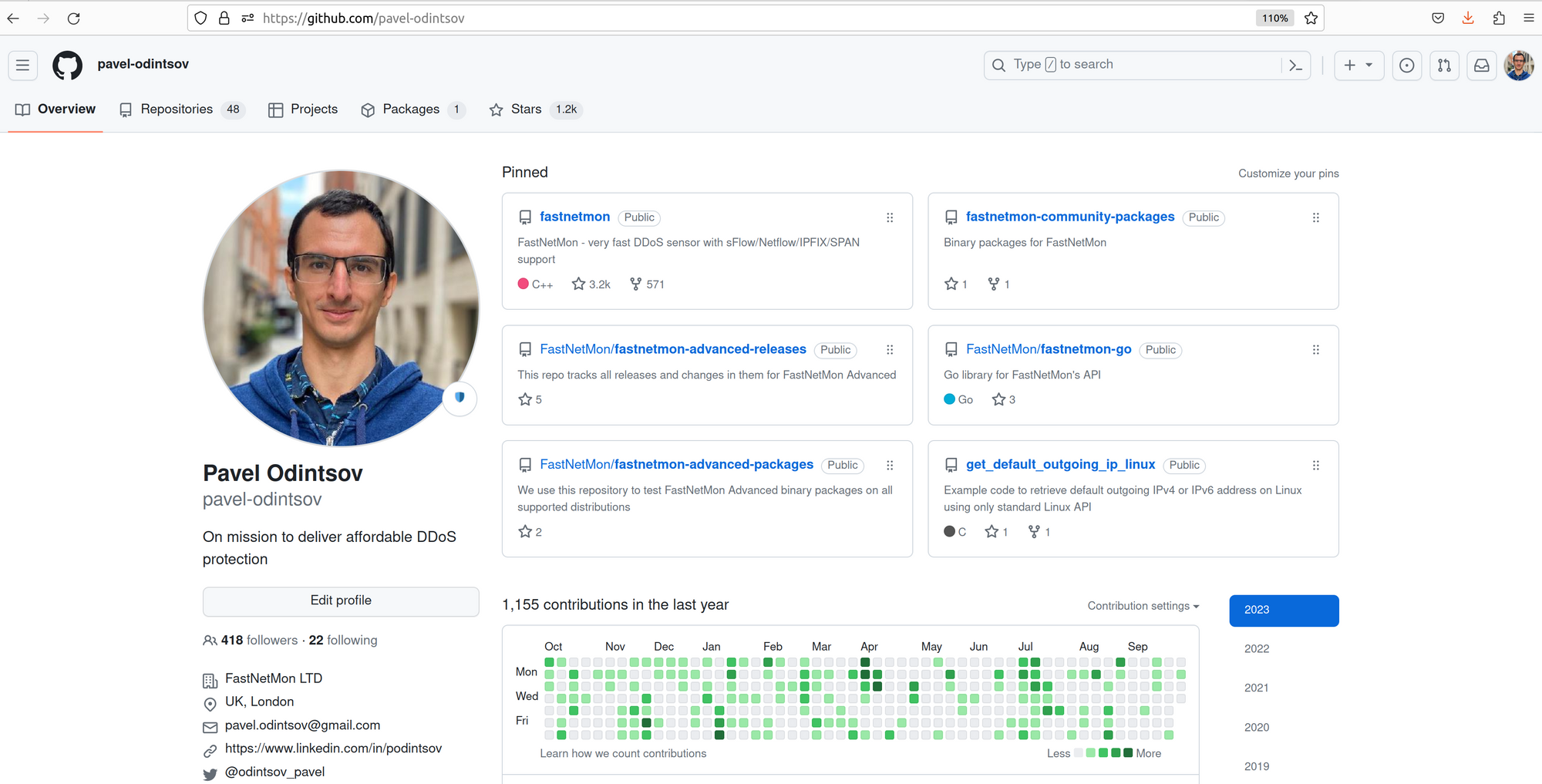Image resolution: width=1542 pixels, height=784 pixels.
Task: Switch to the Overview tab
Action: pyautogui.click(x=56, y=109)
